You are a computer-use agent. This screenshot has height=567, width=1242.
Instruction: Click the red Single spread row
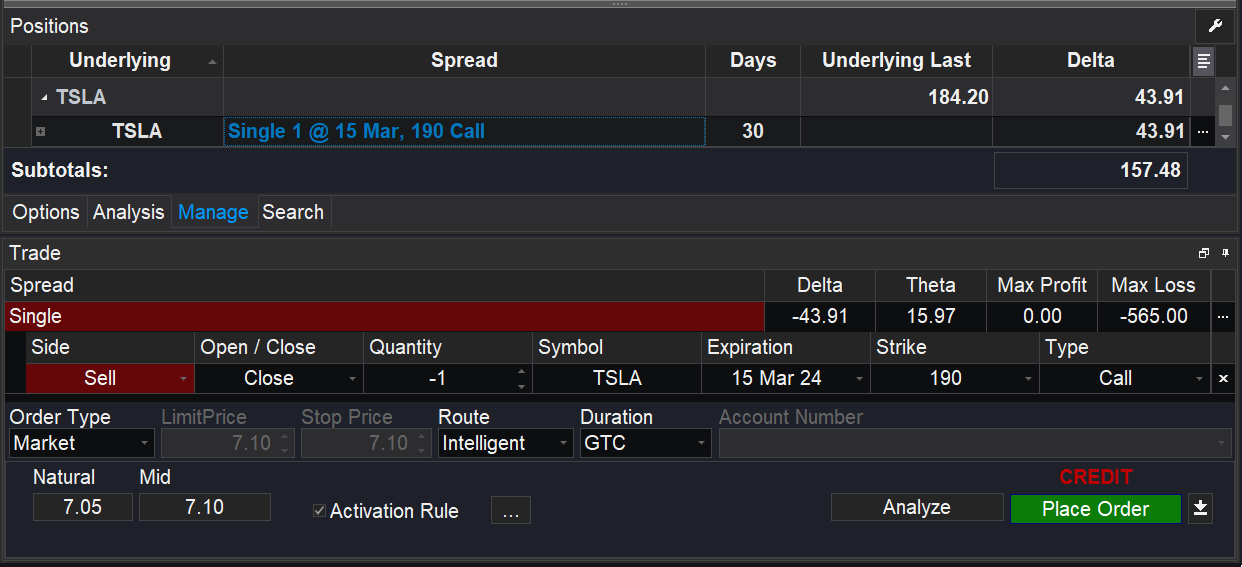pos(385,317)
